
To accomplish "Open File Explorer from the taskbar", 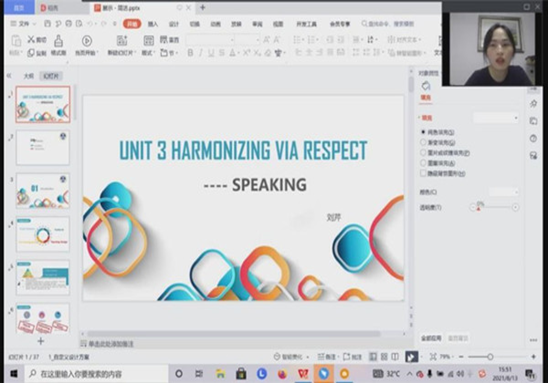I will point(220,374).
